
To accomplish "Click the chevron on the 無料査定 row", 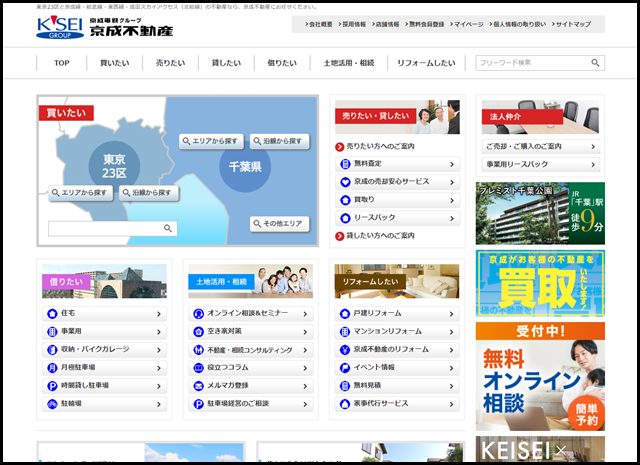I will point(452,164).
